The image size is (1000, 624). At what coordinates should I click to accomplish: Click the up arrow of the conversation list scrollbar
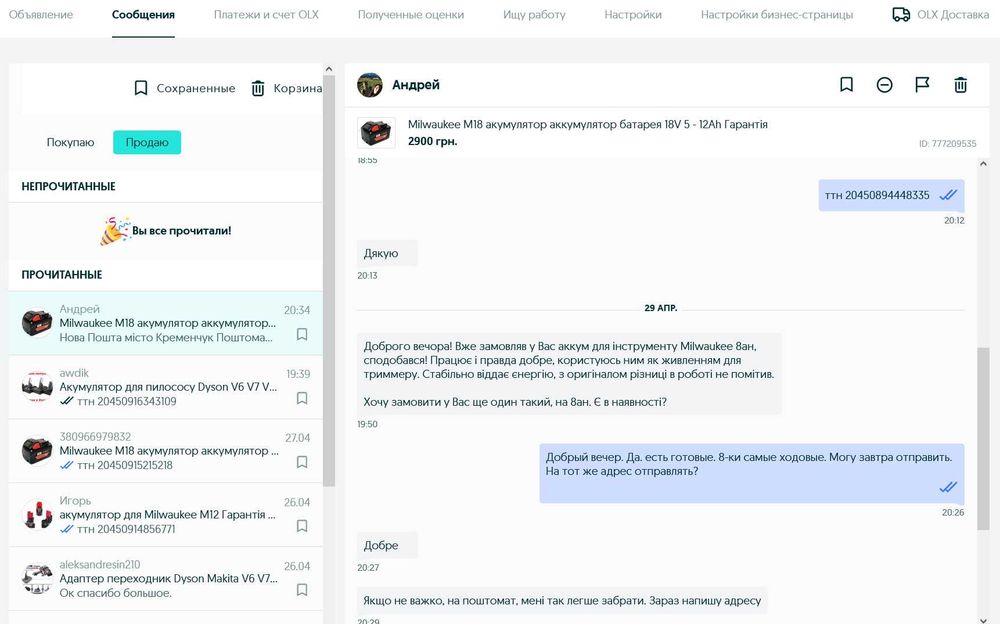click(x=329, y=69)
